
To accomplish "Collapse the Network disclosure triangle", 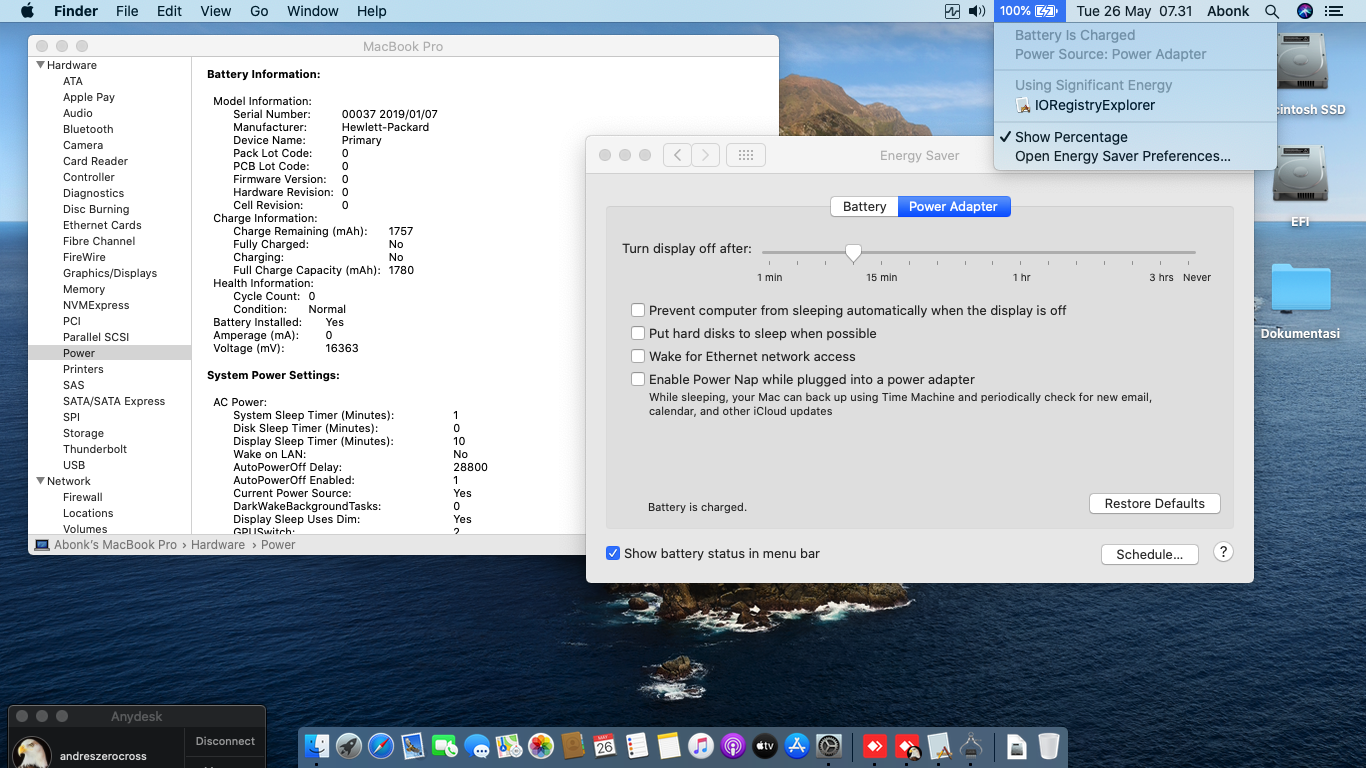I will pos(41,481).
